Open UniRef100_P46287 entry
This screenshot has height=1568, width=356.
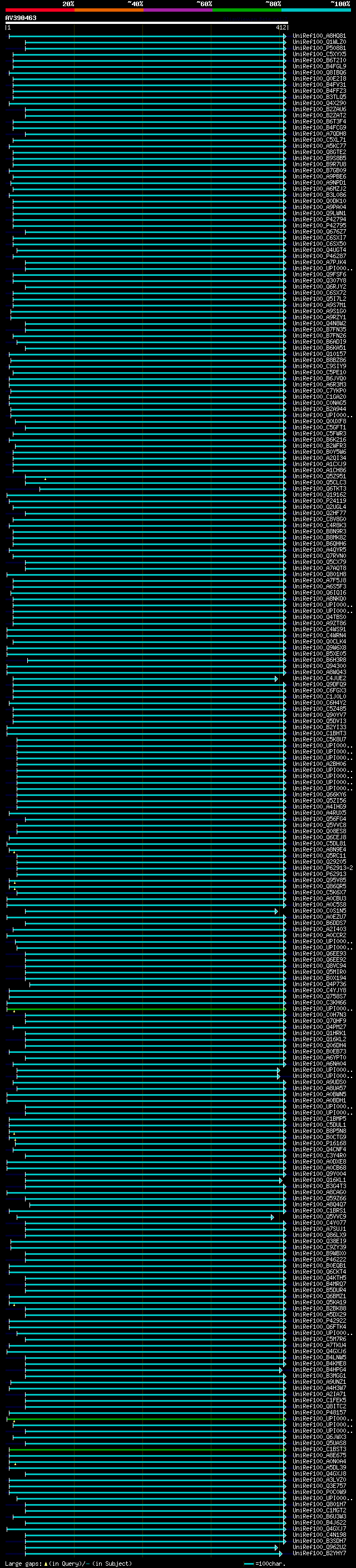319,256
